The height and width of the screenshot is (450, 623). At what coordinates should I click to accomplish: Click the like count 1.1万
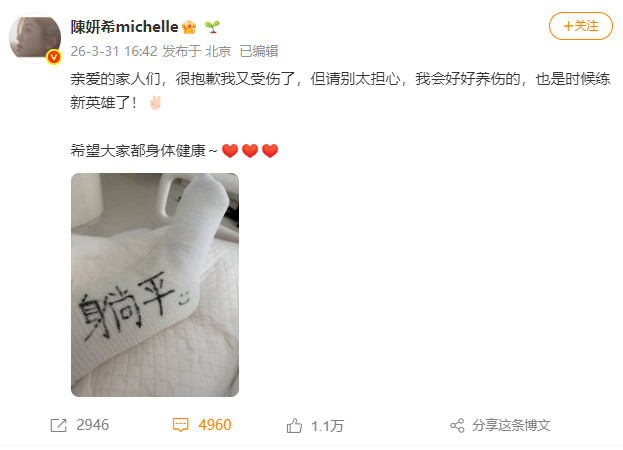[327, 426]
